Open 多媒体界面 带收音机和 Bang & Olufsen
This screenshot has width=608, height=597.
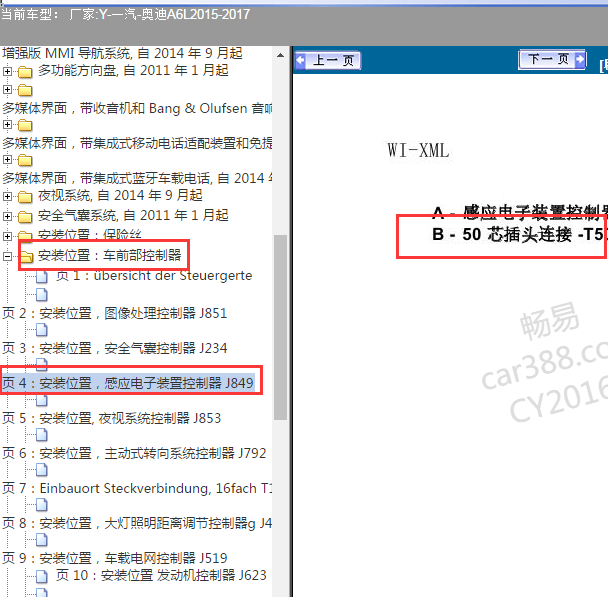[137, 108]
